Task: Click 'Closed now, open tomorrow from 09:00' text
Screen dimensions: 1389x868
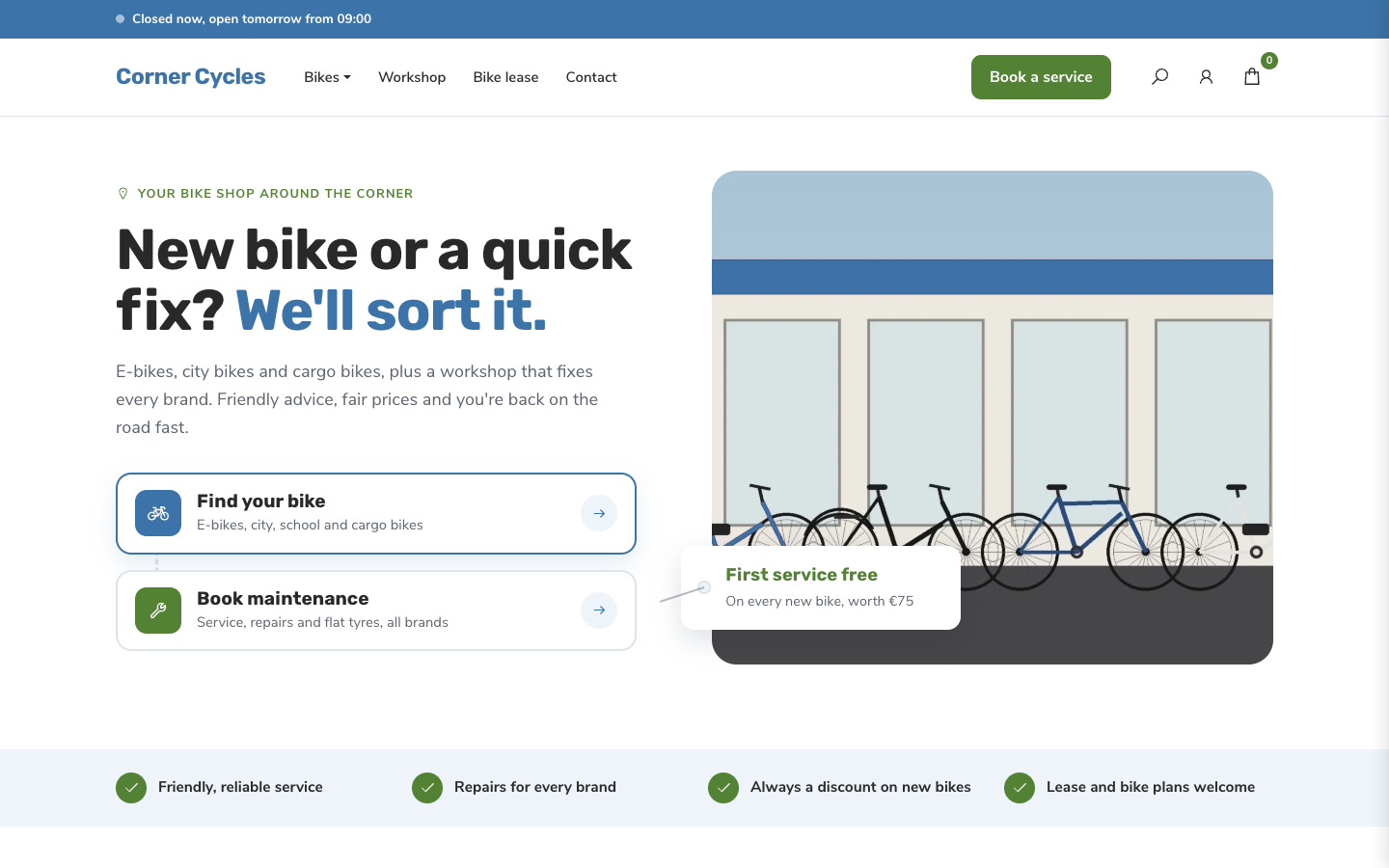Action: click(252, 19)
